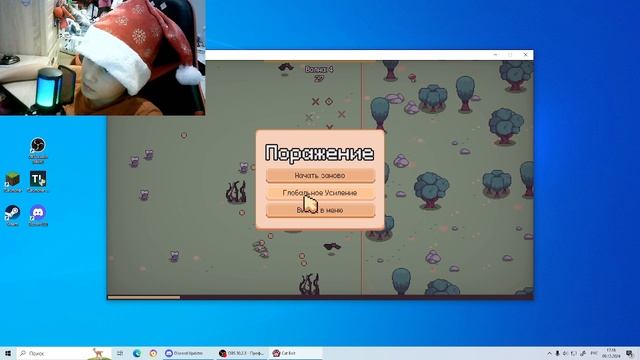640x360 pixels.
Task: Launch Steam from the desktop shortcut
Action: click(x=13, y=215)
